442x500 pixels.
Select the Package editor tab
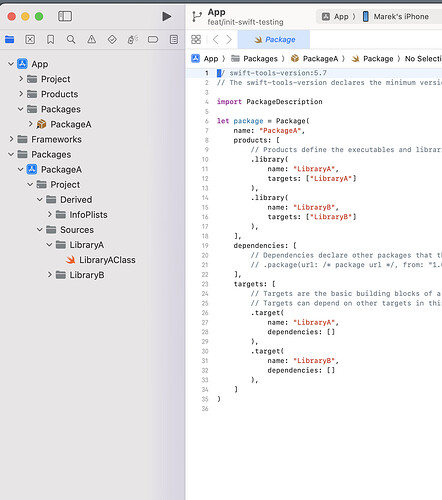tap(274, 40)
